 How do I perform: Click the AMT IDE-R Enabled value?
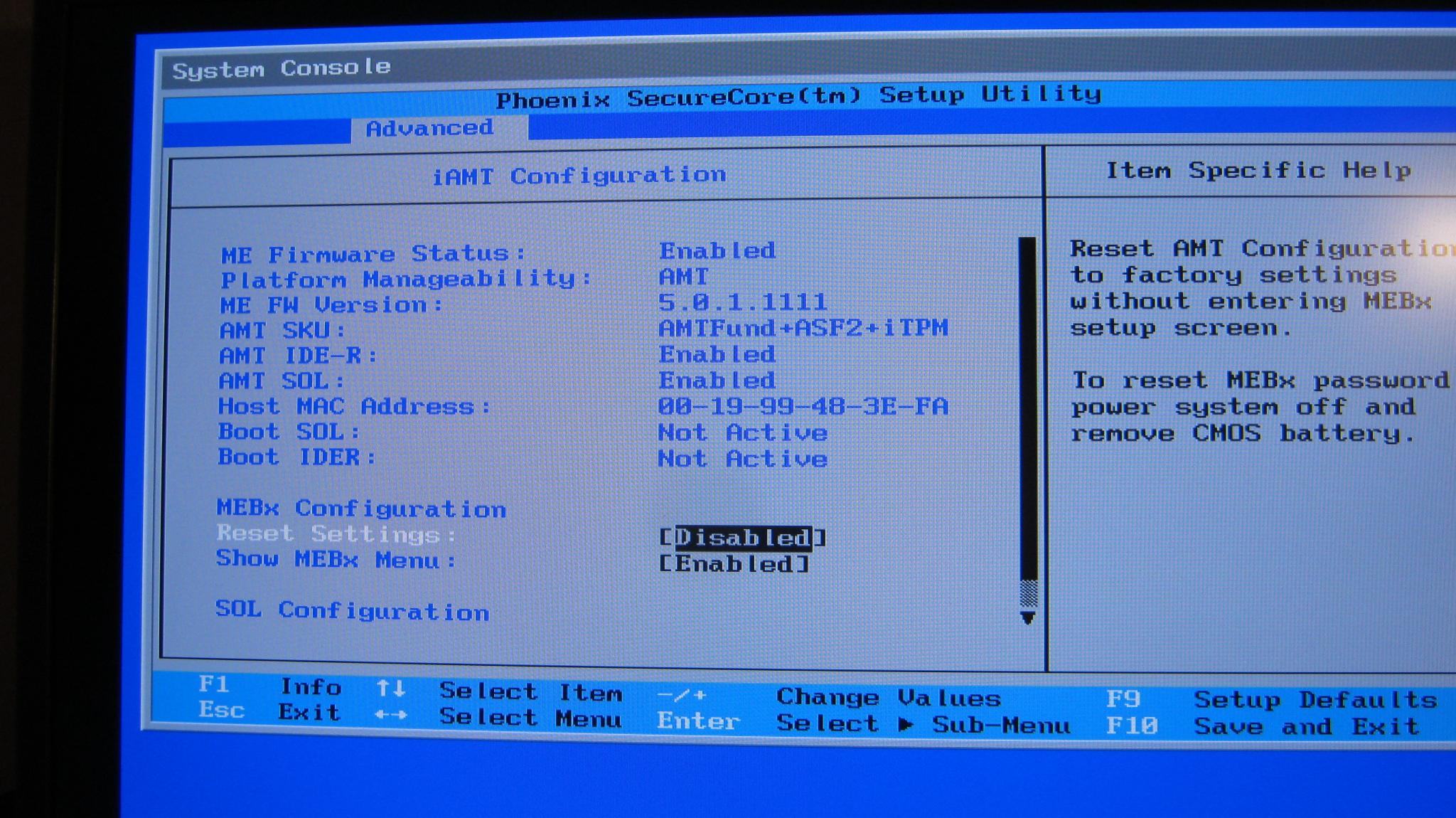tap(717, 354)
